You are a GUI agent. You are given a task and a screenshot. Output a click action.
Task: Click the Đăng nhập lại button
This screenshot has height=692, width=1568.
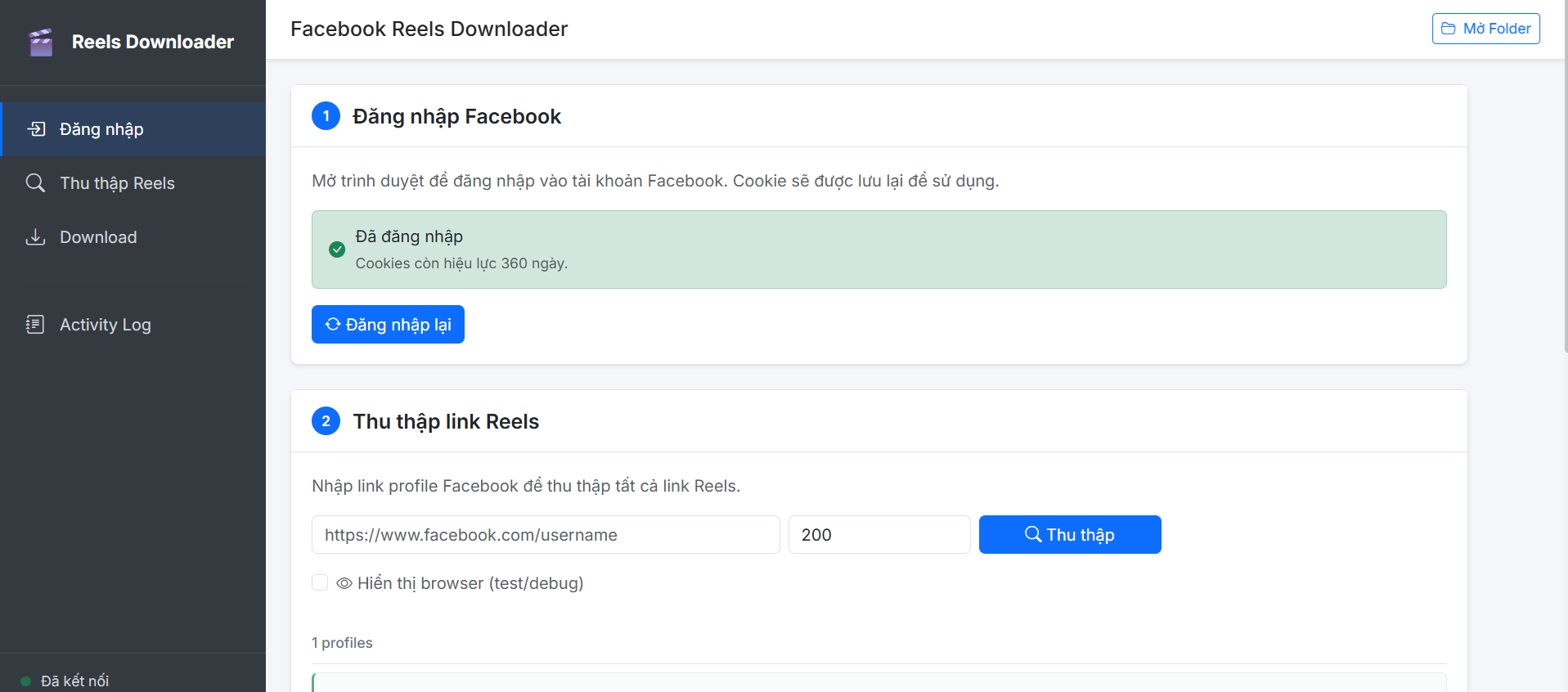point(388,325)
